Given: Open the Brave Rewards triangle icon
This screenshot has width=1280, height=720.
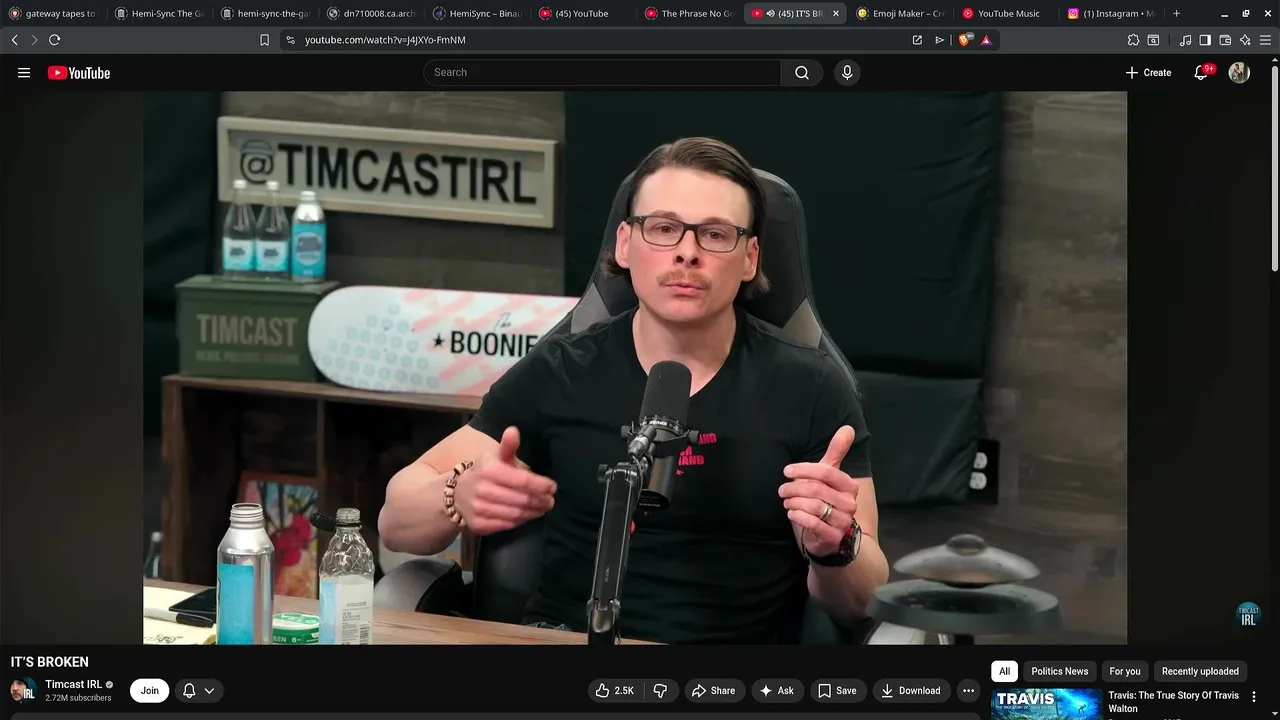Looking at the screenshot, I should coord(987,40).
